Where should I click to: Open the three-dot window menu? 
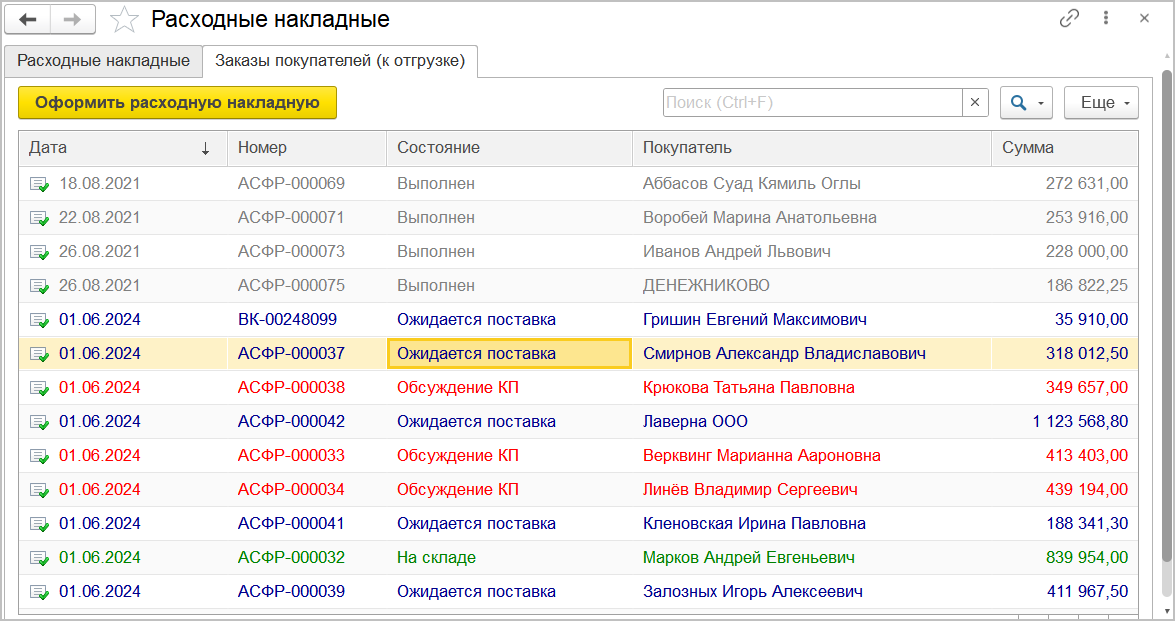coord(1106,18)
